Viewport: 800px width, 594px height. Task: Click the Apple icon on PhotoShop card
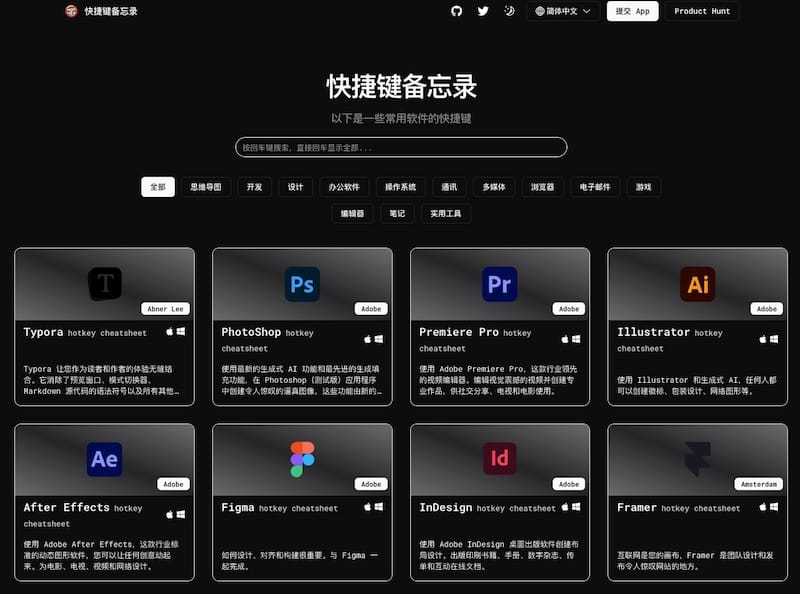point(367,339)
